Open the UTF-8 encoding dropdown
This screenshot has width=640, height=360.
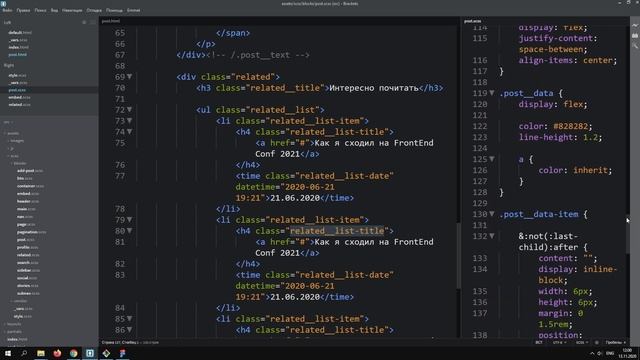tap(559, 342)
